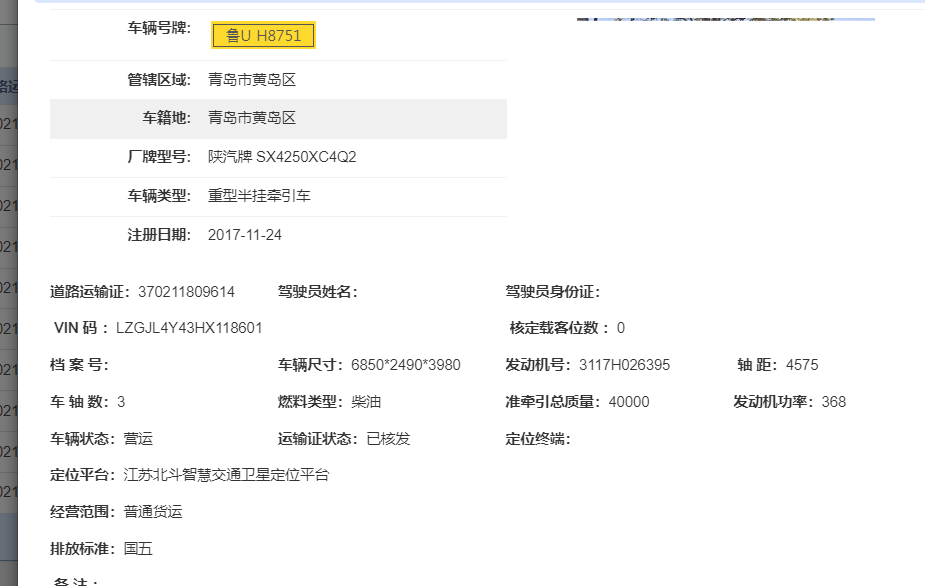Click the vehicle type 重型半挂牵引车
This screenshot has height=586, width=925.
259,196
